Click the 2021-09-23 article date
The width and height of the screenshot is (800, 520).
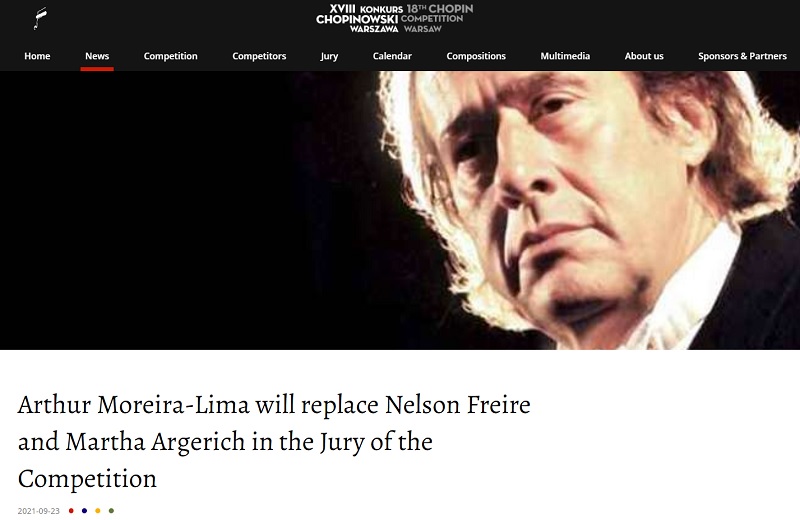pyautogui.click(x=39, y=511)
